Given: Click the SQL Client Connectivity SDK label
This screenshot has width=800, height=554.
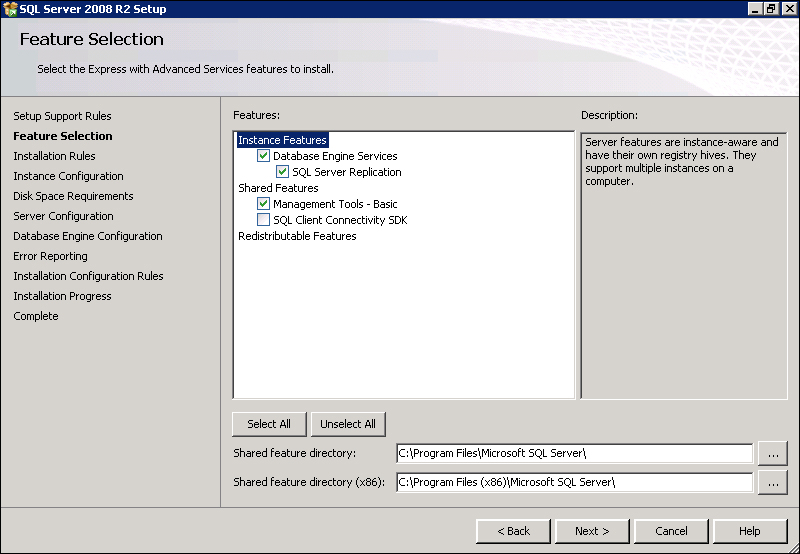Looking at the screenshot, I should (340, 220).
